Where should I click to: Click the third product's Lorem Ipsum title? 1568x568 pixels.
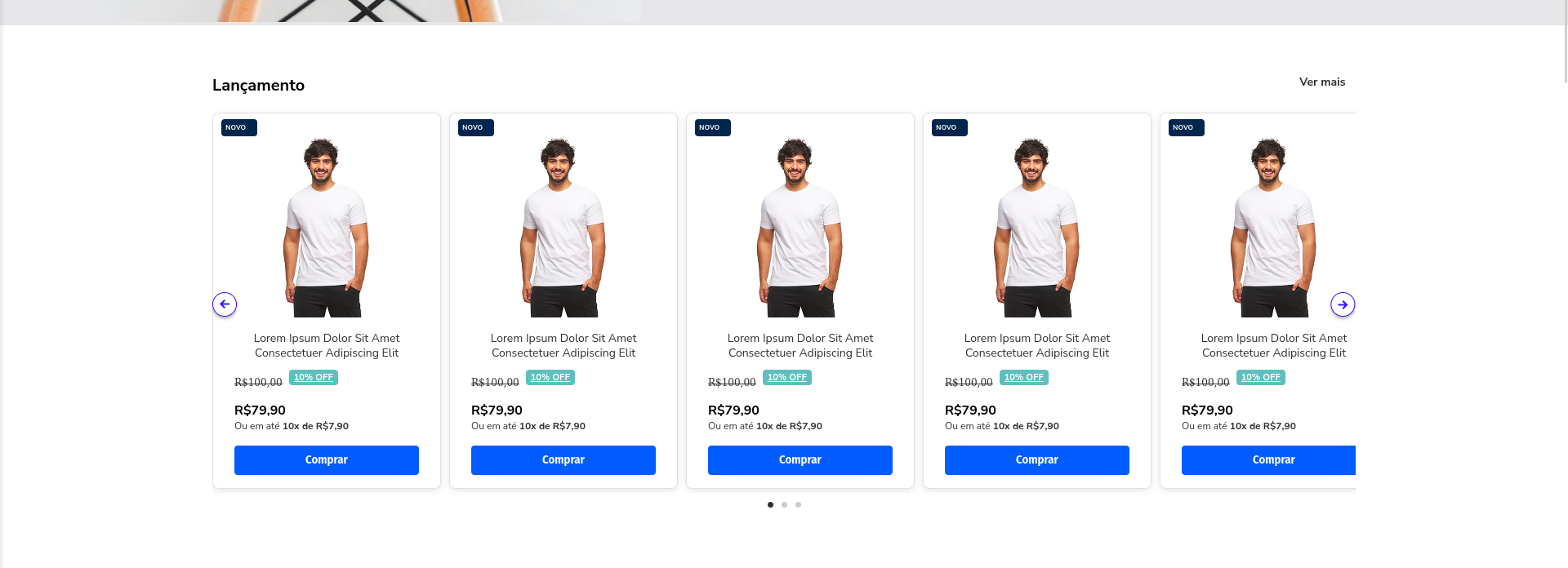coord(800,345)
